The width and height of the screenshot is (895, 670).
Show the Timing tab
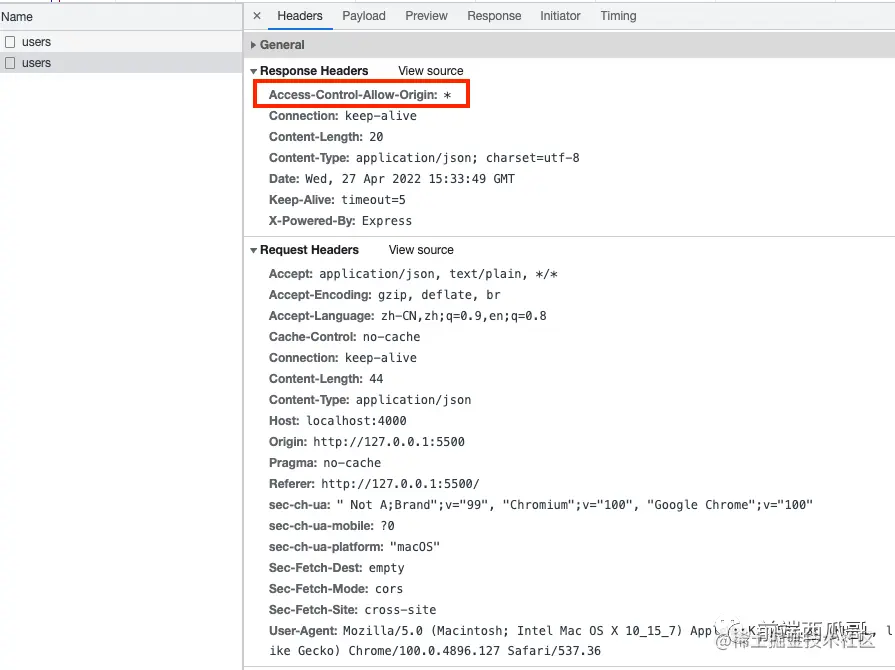(618, 16)
